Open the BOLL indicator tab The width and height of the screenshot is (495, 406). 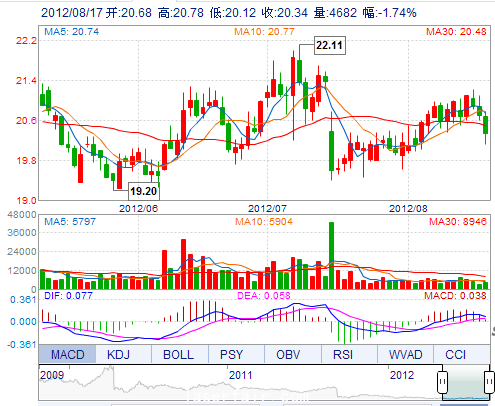click(x=180, y=354)
